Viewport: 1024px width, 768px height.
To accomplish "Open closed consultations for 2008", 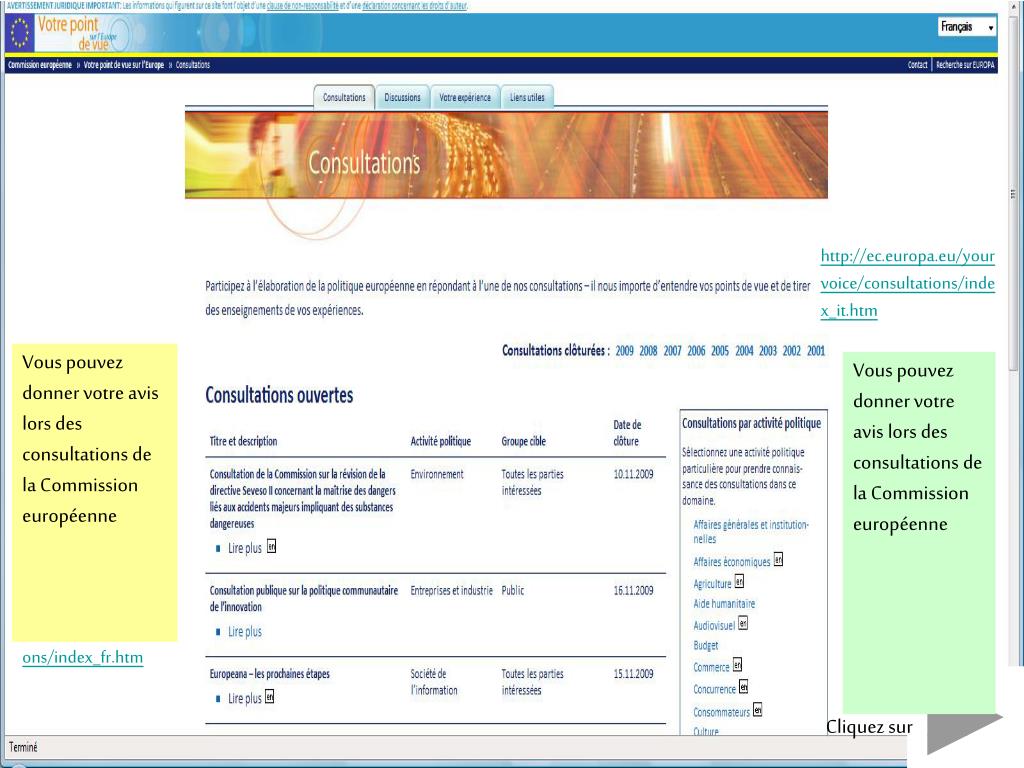I will tap(648, 351).
